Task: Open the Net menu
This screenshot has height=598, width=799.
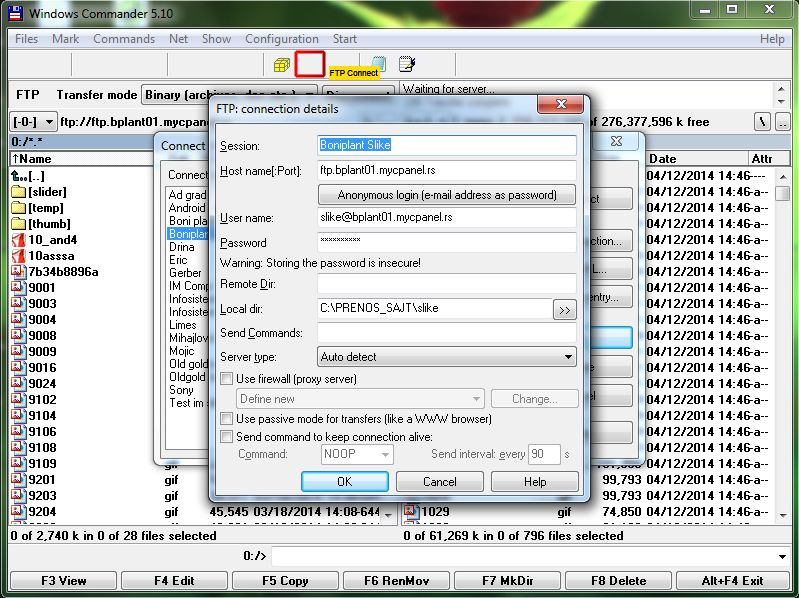Action: point(178,39)
